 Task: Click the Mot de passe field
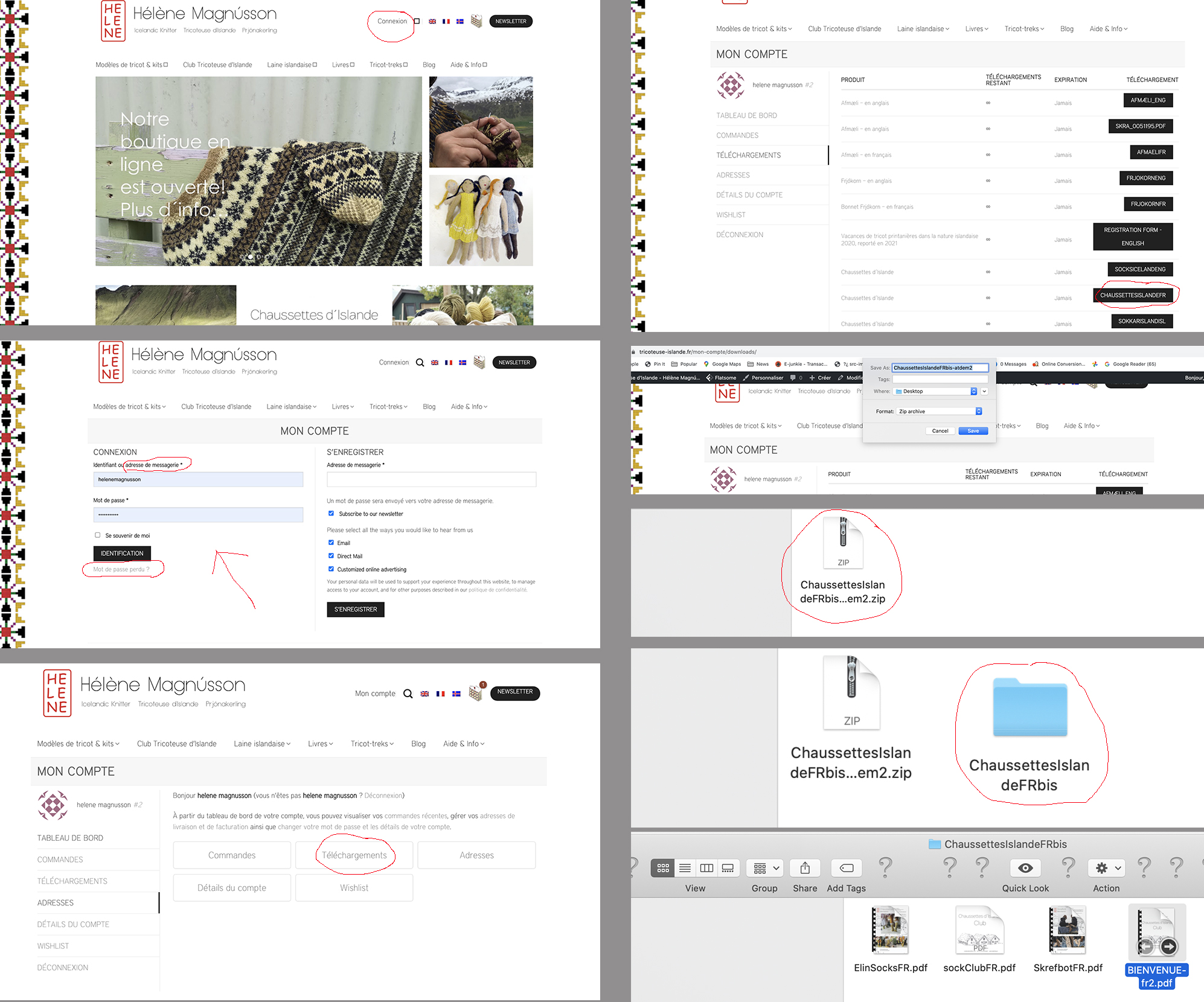198,515
